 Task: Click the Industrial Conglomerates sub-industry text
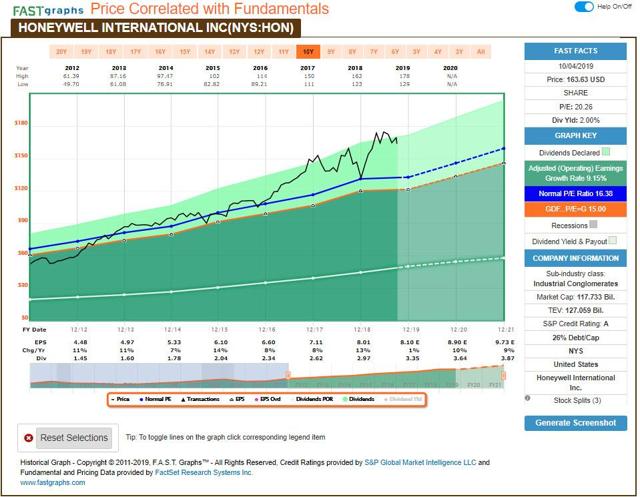(576, 284)
